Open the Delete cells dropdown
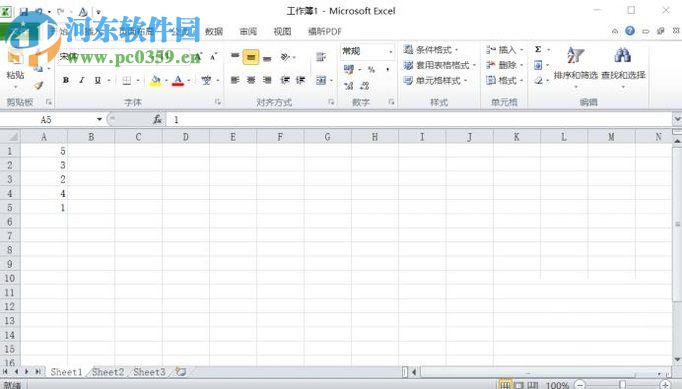Viewport: 682px width, 389px height. [522, 65]
